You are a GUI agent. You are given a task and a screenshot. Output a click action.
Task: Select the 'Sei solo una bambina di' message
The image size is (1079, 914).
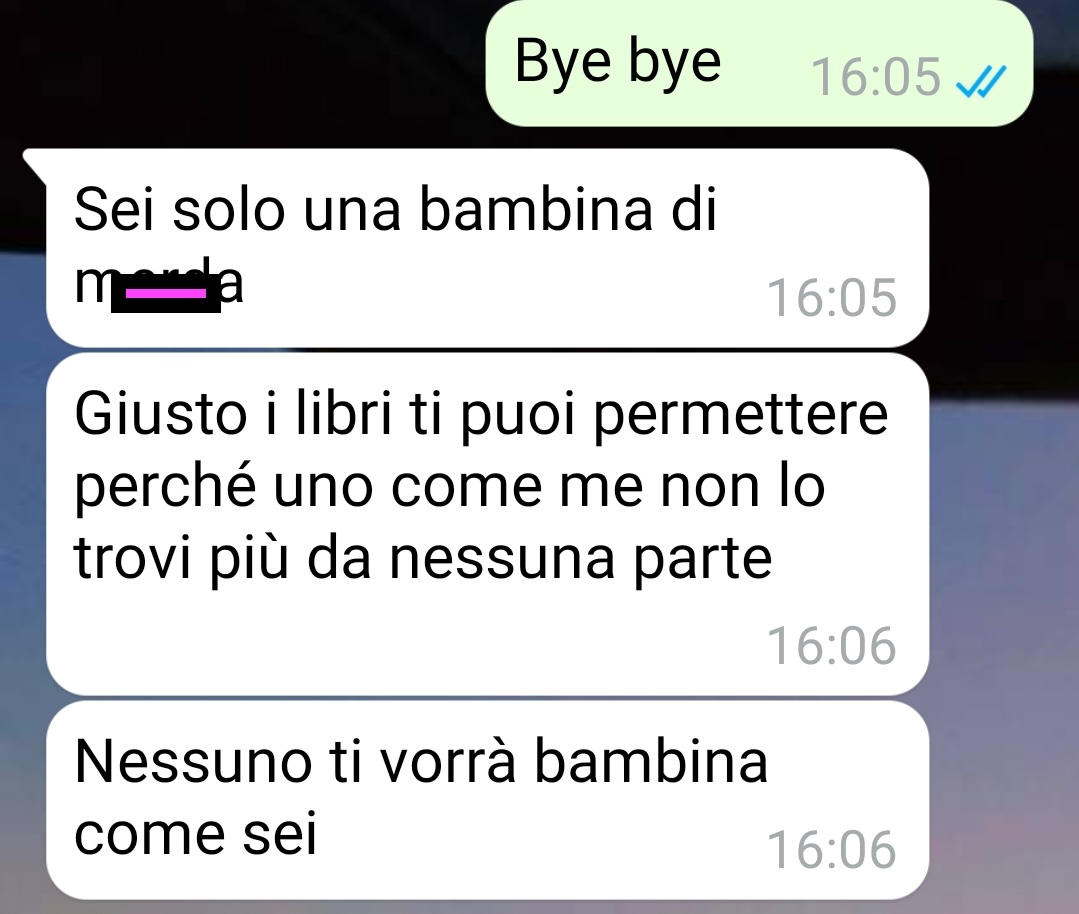pos(487,248)
